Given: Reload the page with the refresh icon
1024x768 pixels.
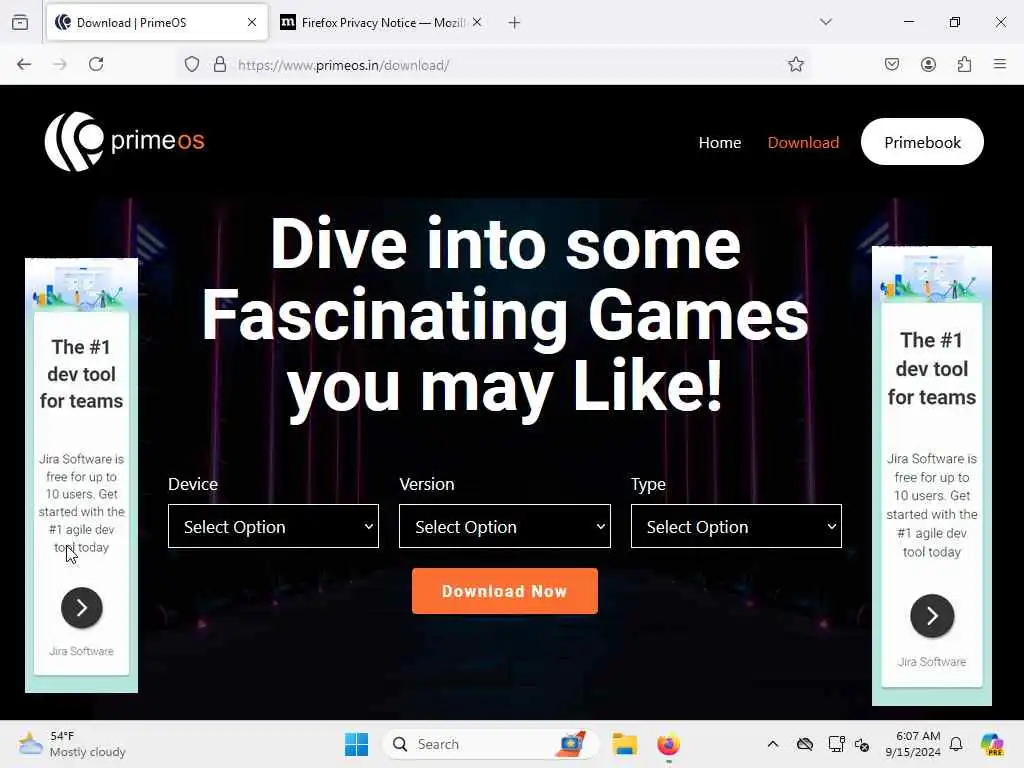Looking at the screenshot, I should pyautogui.click(x=96, y=64).
